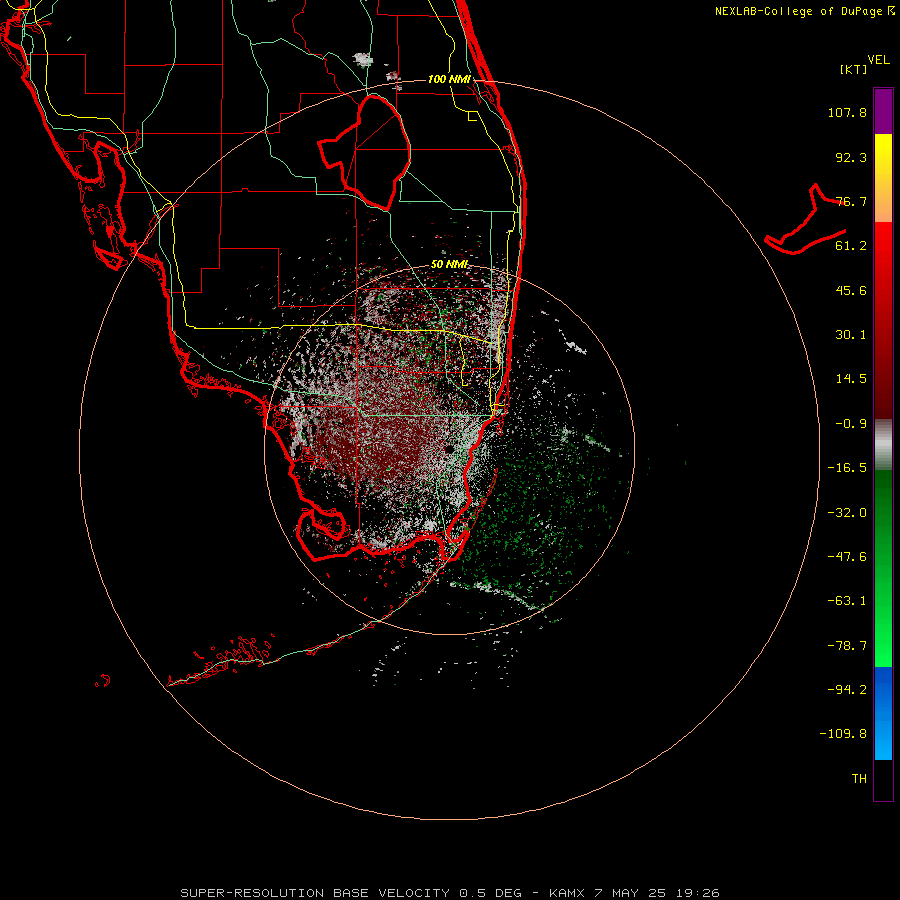The width and height of the screenshot is (900, 900).
Task: Click the 76.7 velocity legend value
Action: [851, 201]
